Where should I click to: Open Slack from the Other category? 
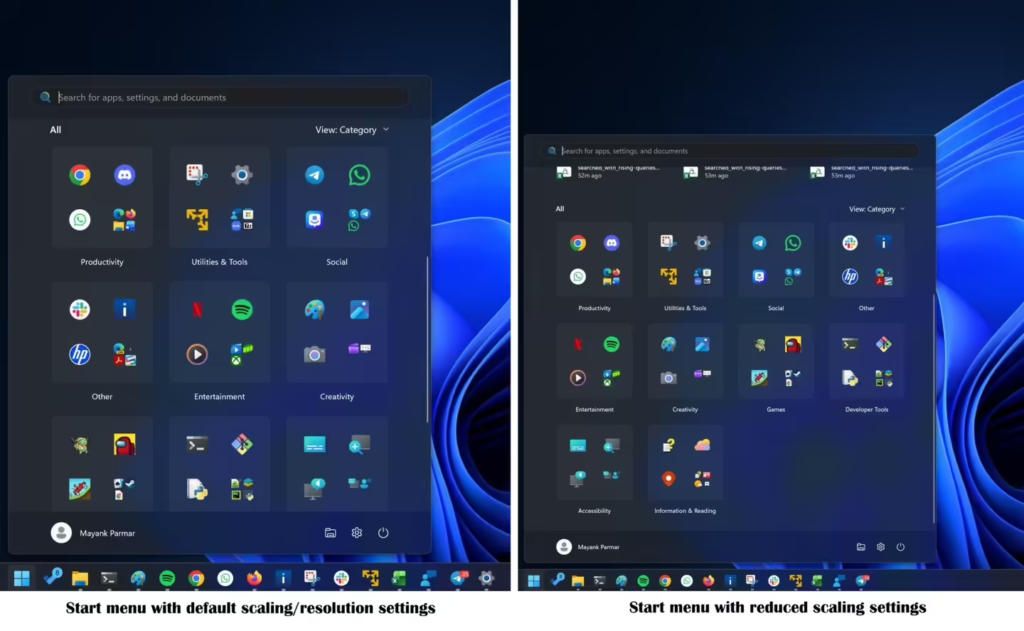(x=79, y=309)
